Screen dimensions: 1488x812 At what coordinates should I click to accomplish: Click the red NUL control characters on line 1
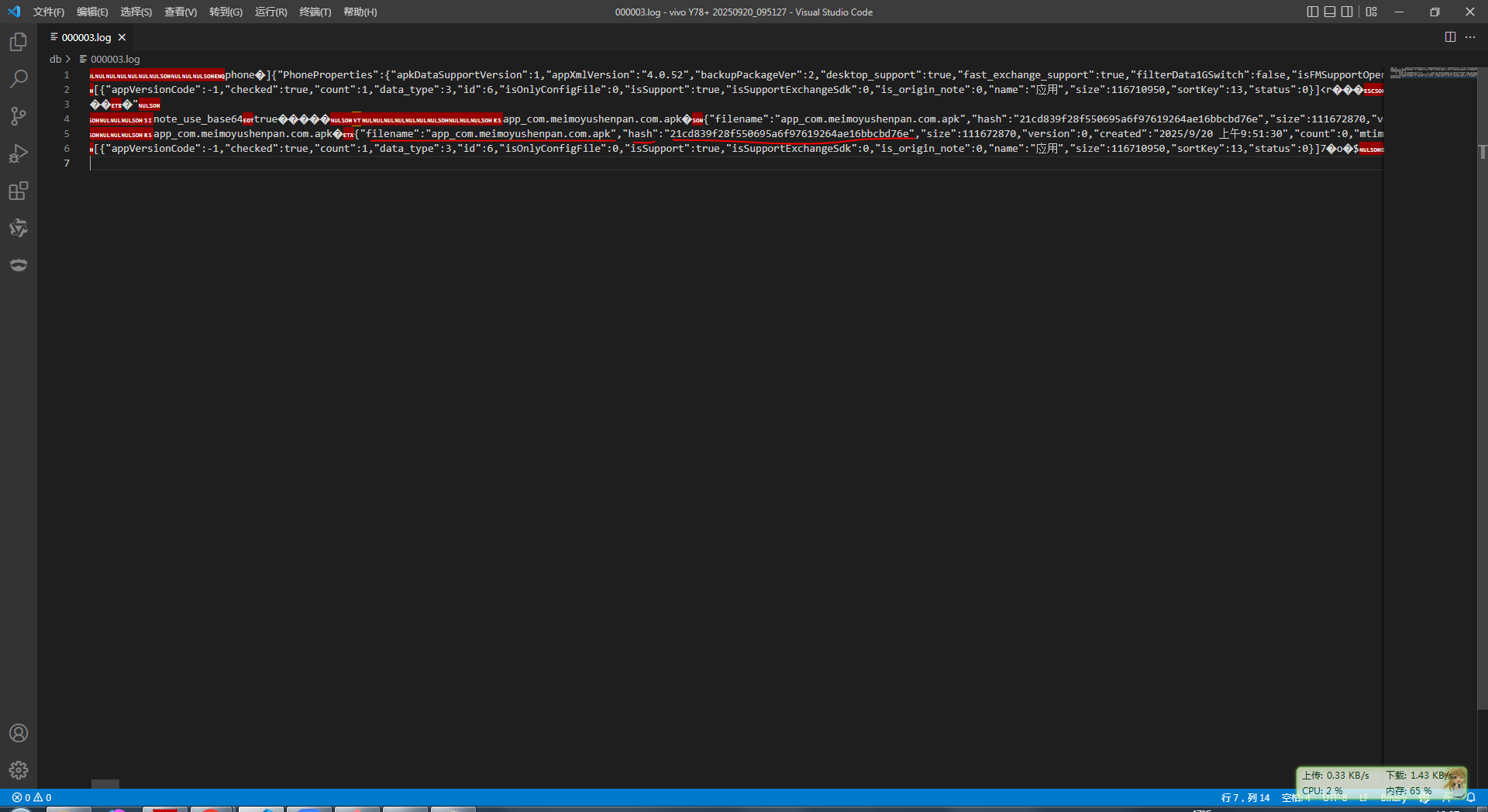click(157, 76)
